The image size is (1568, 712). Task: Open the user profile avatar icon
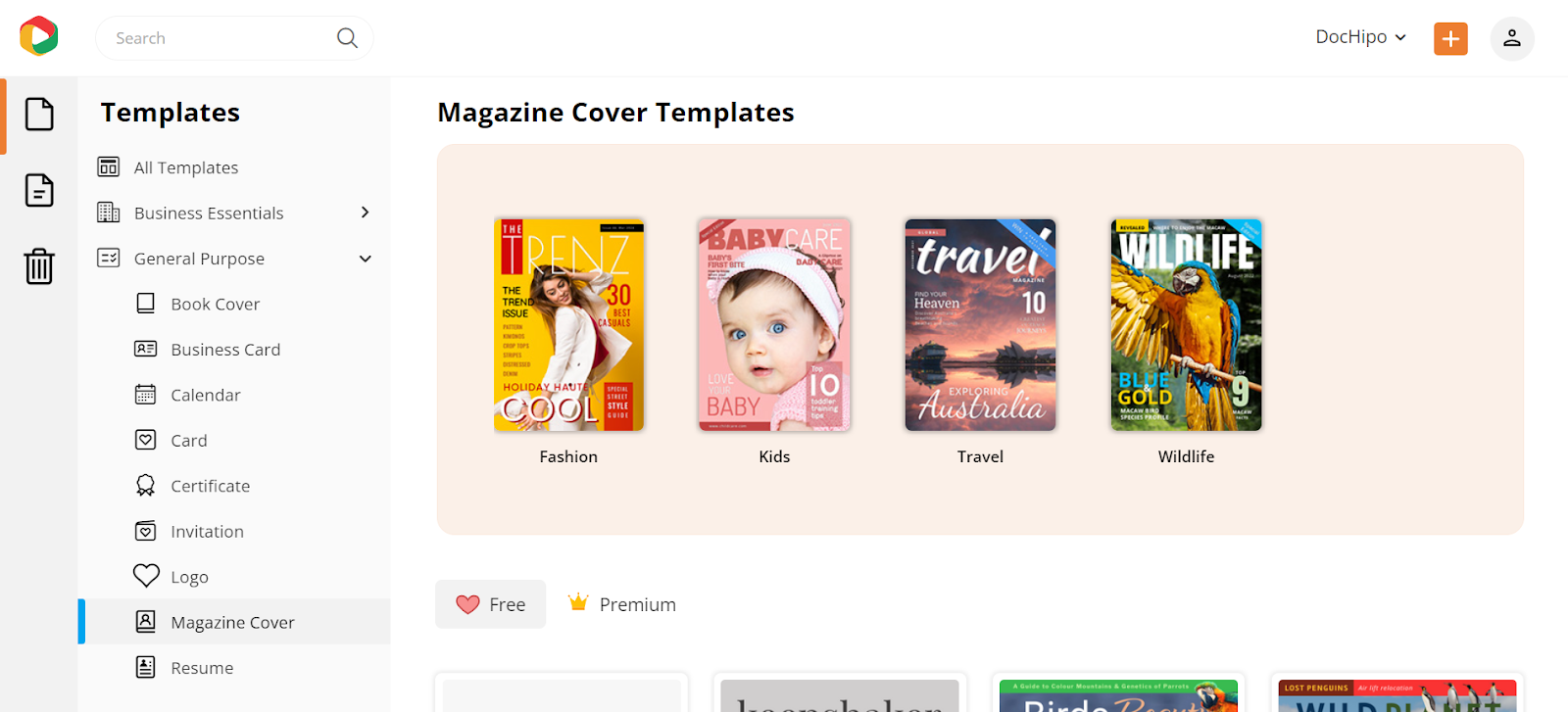1512,38
